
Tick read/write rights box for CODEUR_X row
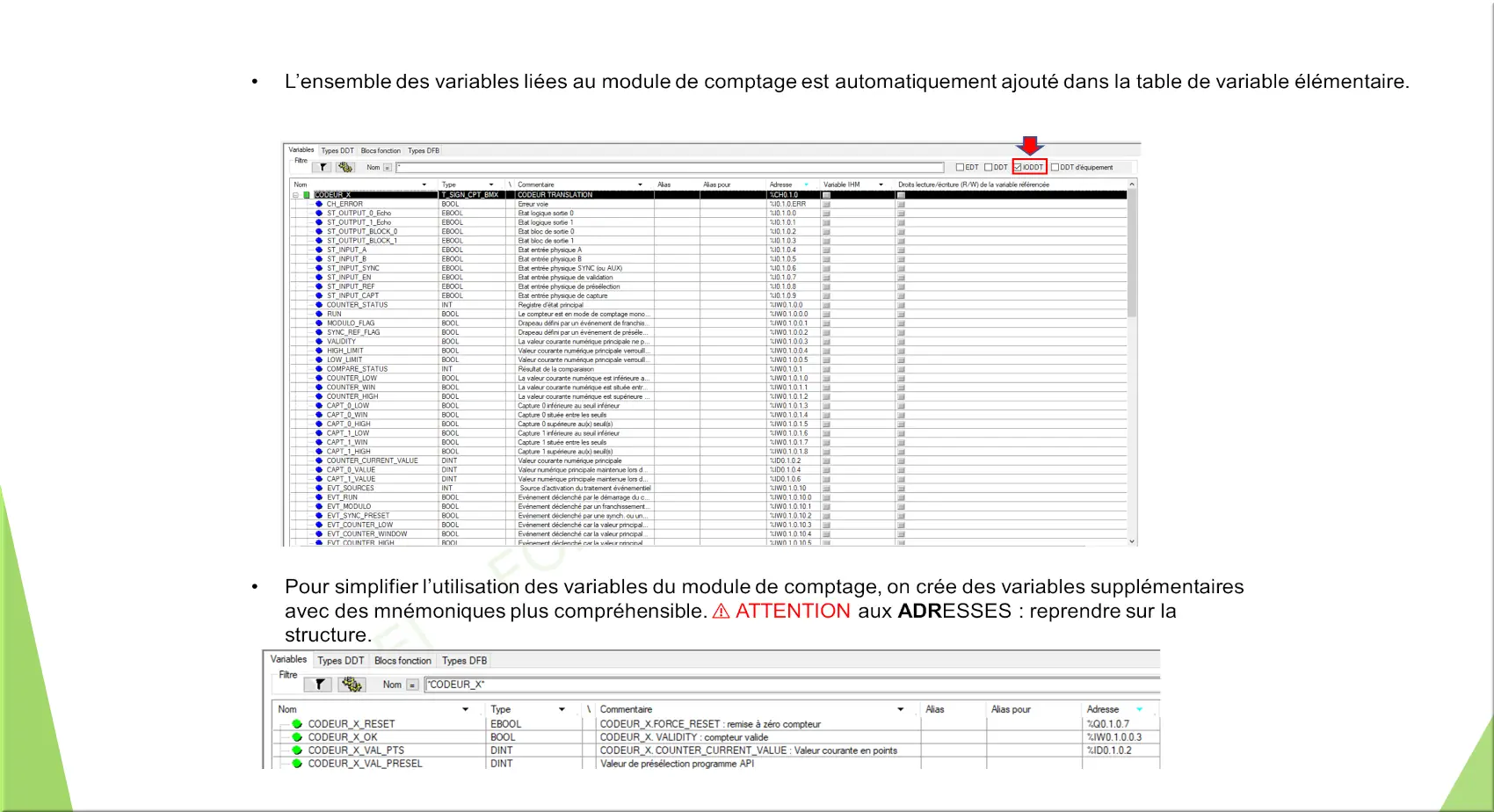click(x=901, y=195)
